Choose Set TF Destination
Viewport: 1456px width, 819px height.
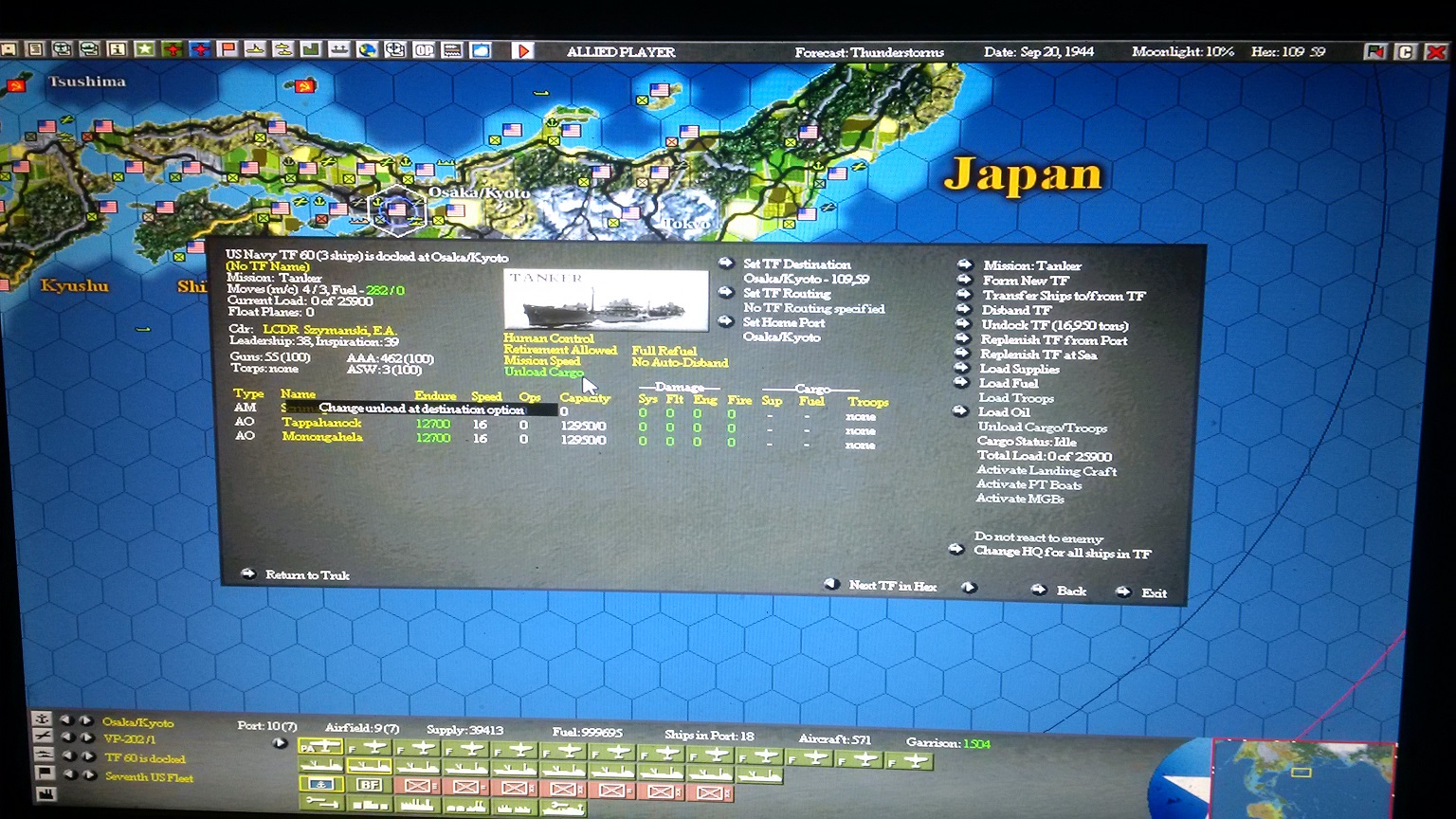[796, 264]
